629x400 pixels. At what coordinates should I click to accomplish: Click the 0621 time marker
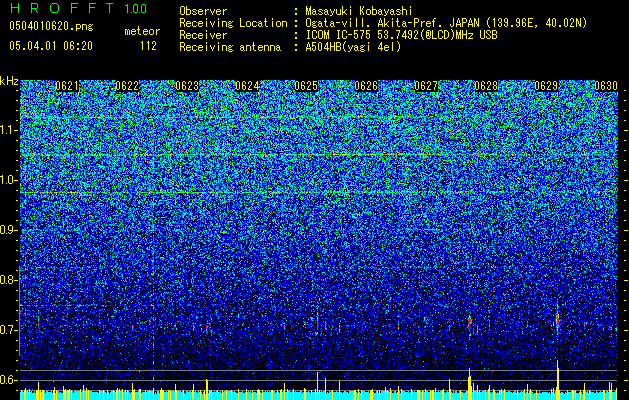[x=67, y=86]
